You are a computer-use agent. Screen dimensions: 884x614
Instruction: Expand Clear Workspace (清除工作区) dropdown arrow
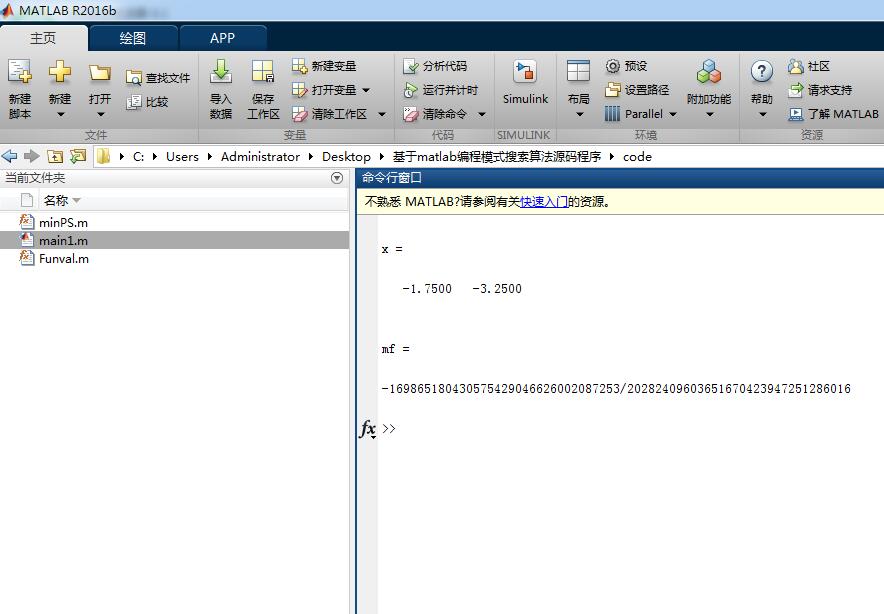tap(382, 114)
